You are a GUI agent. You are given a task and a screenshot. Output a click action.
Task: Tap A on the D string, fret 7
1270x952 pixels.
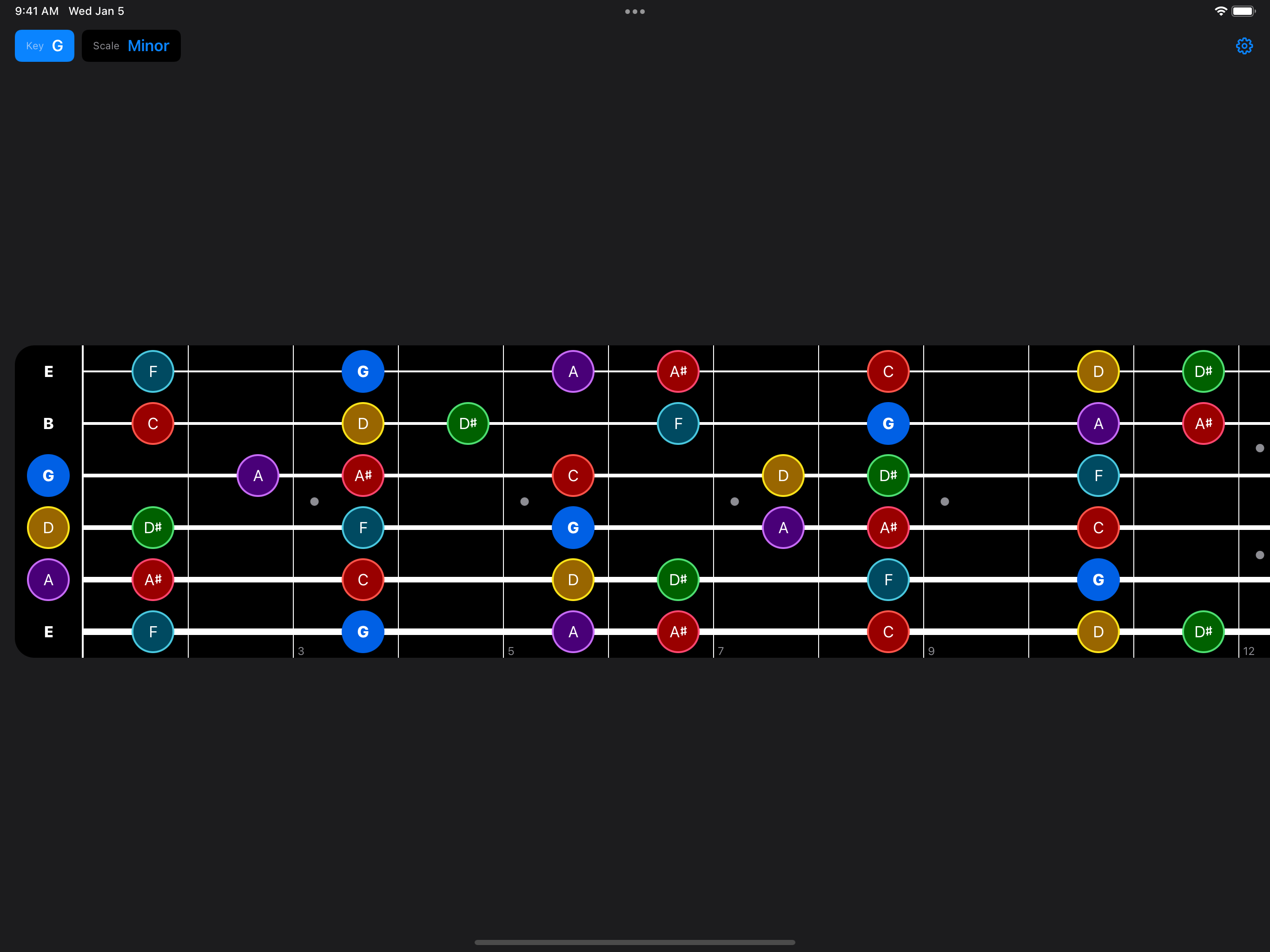[783, 528]
